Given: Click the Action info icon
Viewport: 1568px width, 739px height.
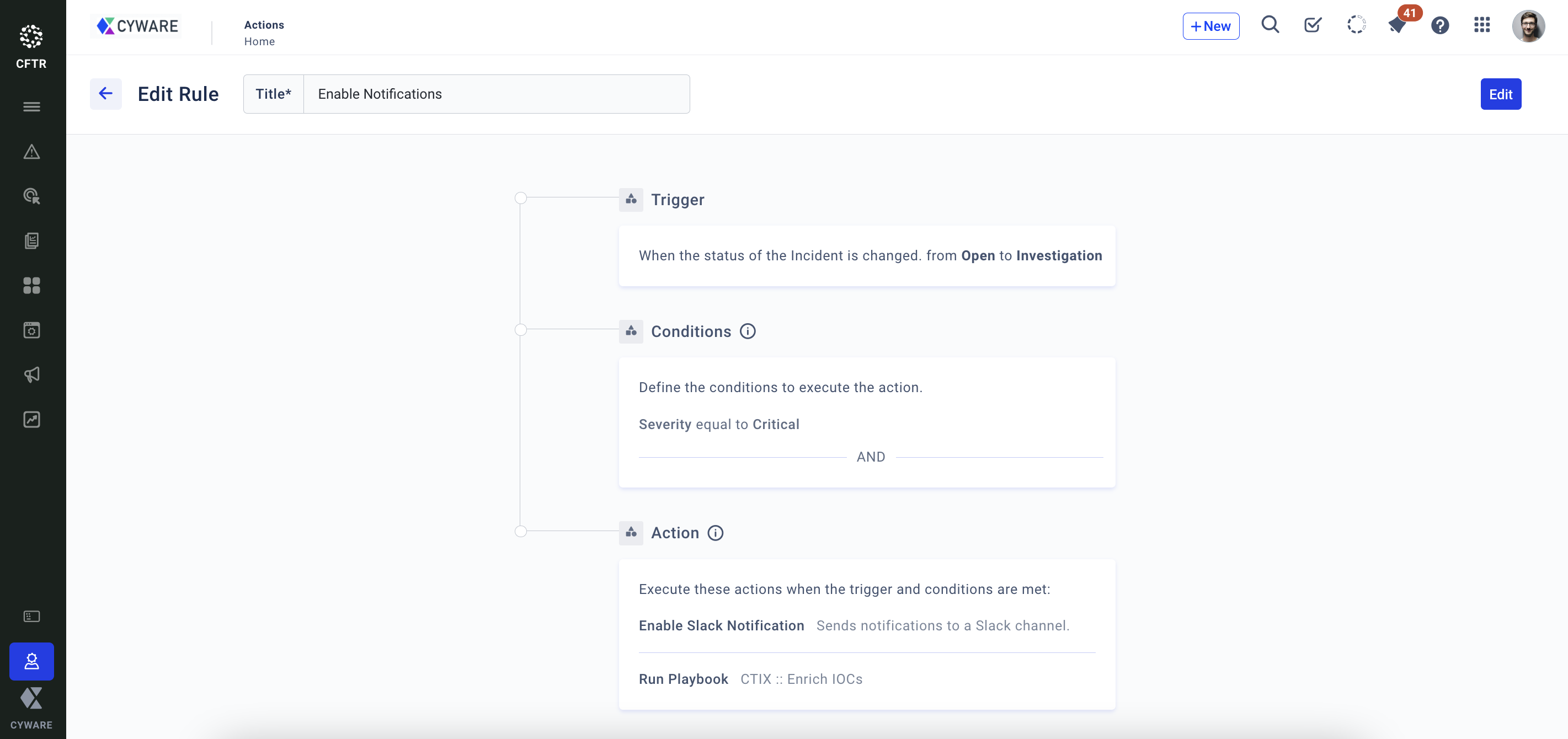Looking at the screenshot, I should coord(715,533).
